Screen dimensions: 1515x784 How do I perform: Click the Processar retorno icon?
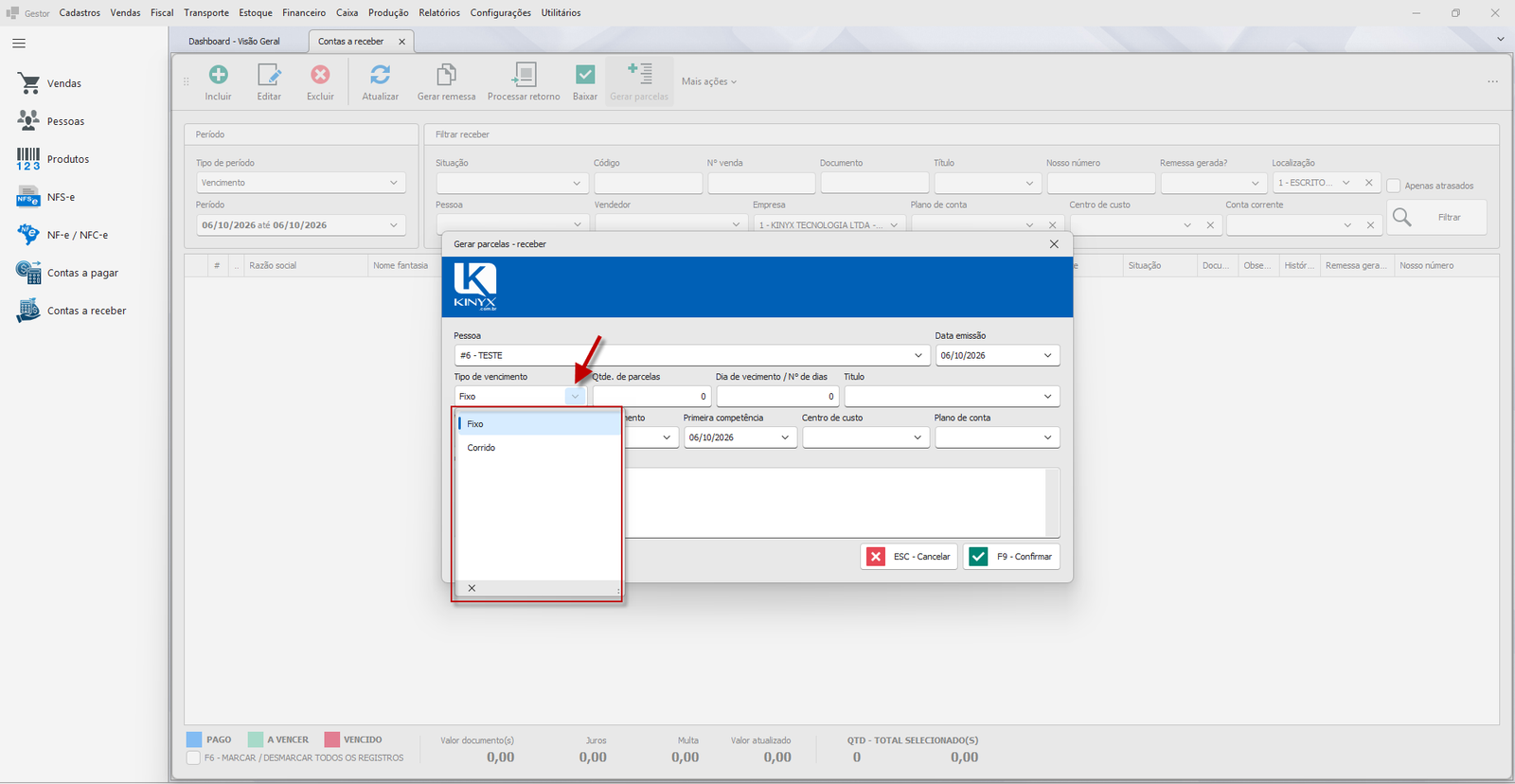(524, 75)
